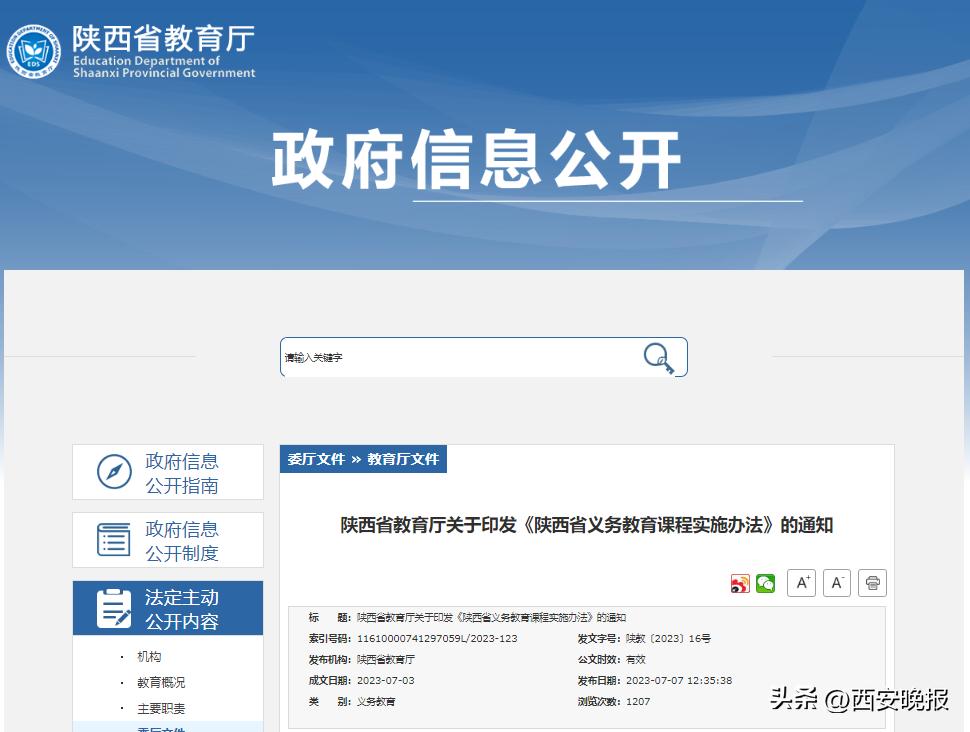Switch to the 教育厅文件 section
970x732 pixels.
click(x=405, y=459)
